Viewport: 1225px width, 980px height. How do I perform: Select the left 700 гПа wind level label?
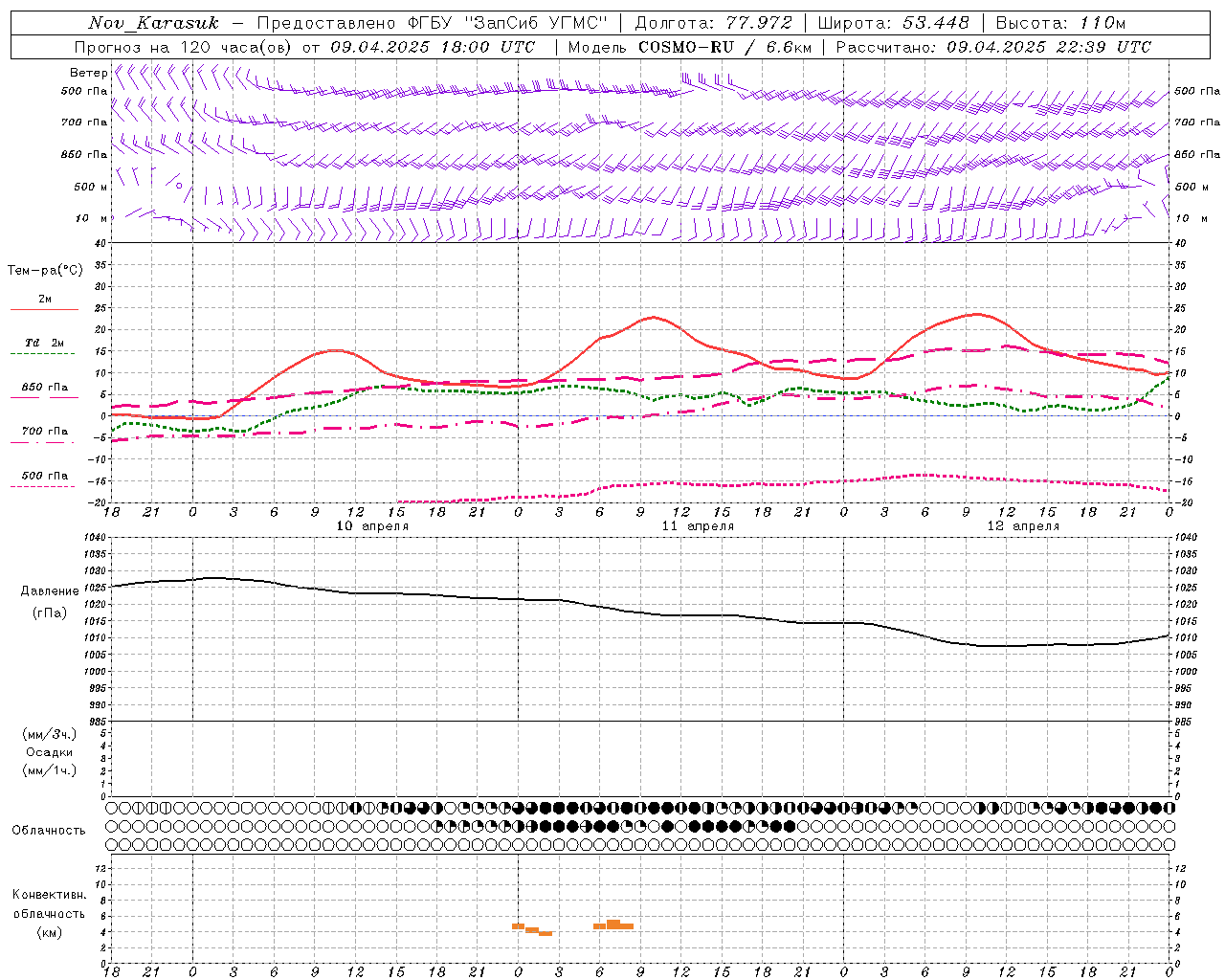(x=84, y=122)
